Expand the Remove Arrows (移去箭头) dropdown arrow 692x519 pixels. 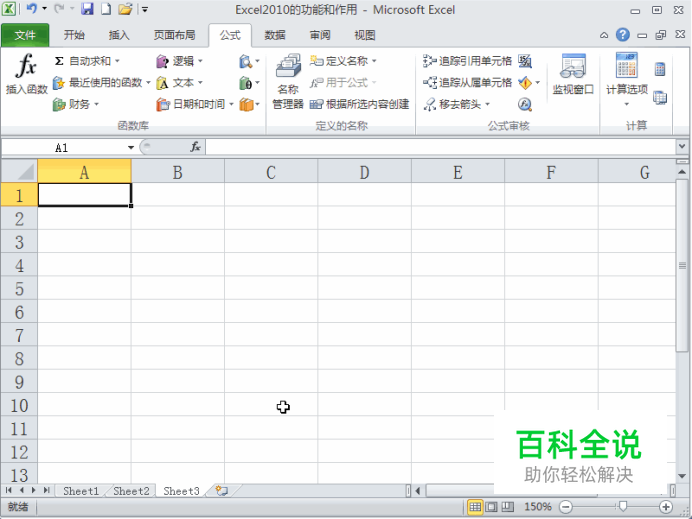click(488, 104)
